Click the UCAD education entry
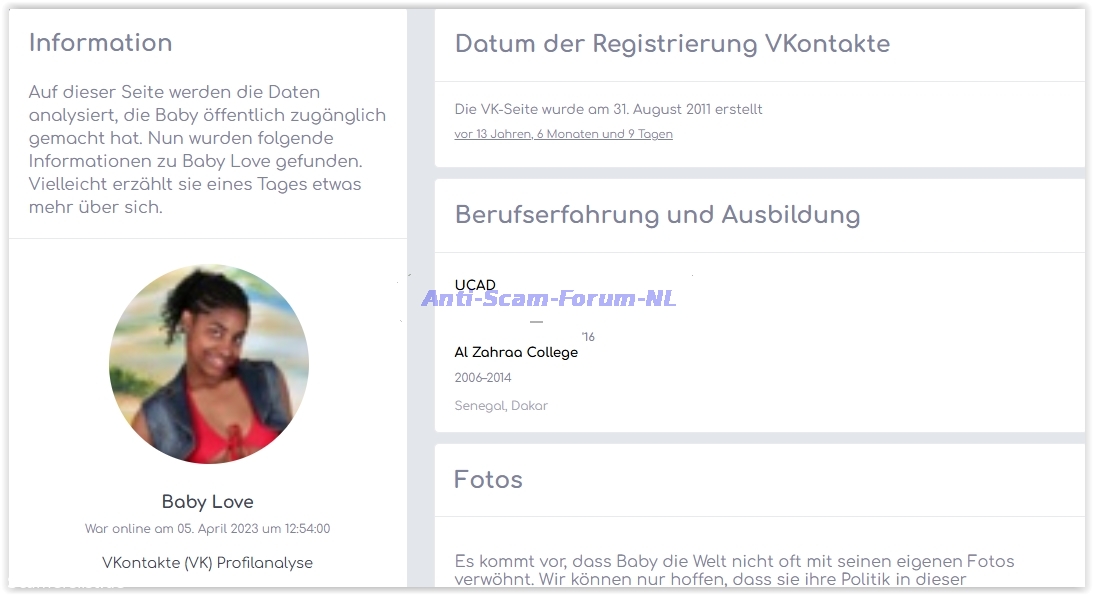The image size is (1093, 595). [475, 285]
